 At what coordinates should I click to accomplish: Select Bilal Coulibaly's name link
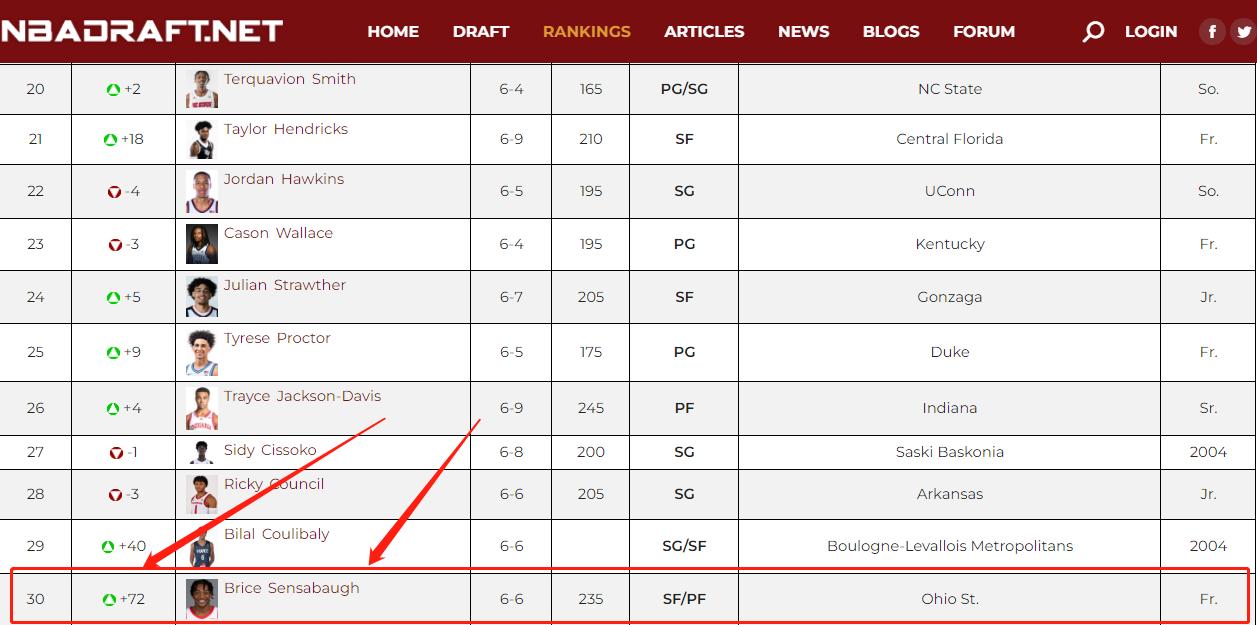pos(276,534)
